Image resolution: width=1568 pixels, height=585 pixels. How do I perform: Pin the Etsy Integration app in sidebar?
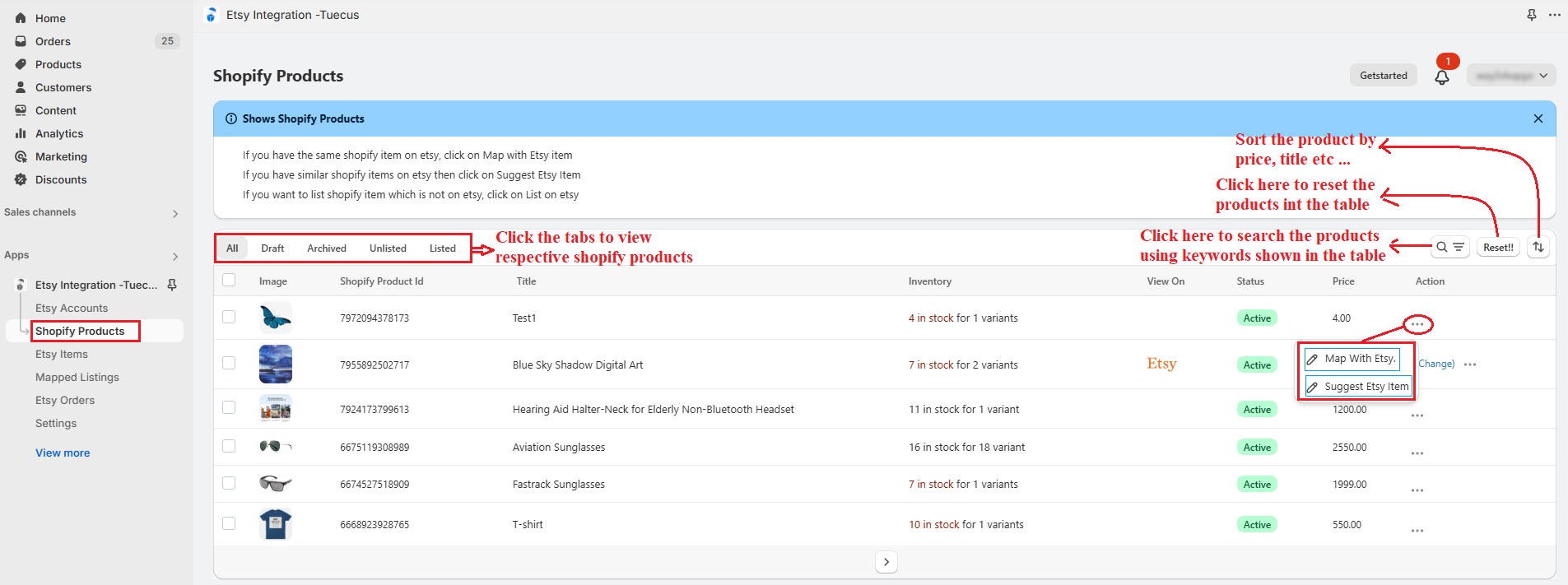click(172, 285)
